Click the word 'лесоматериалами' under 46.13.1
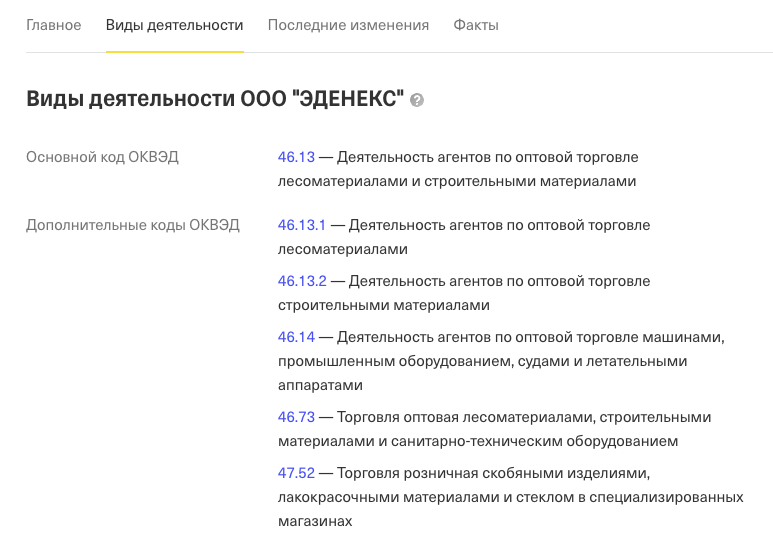 point(343,249)
